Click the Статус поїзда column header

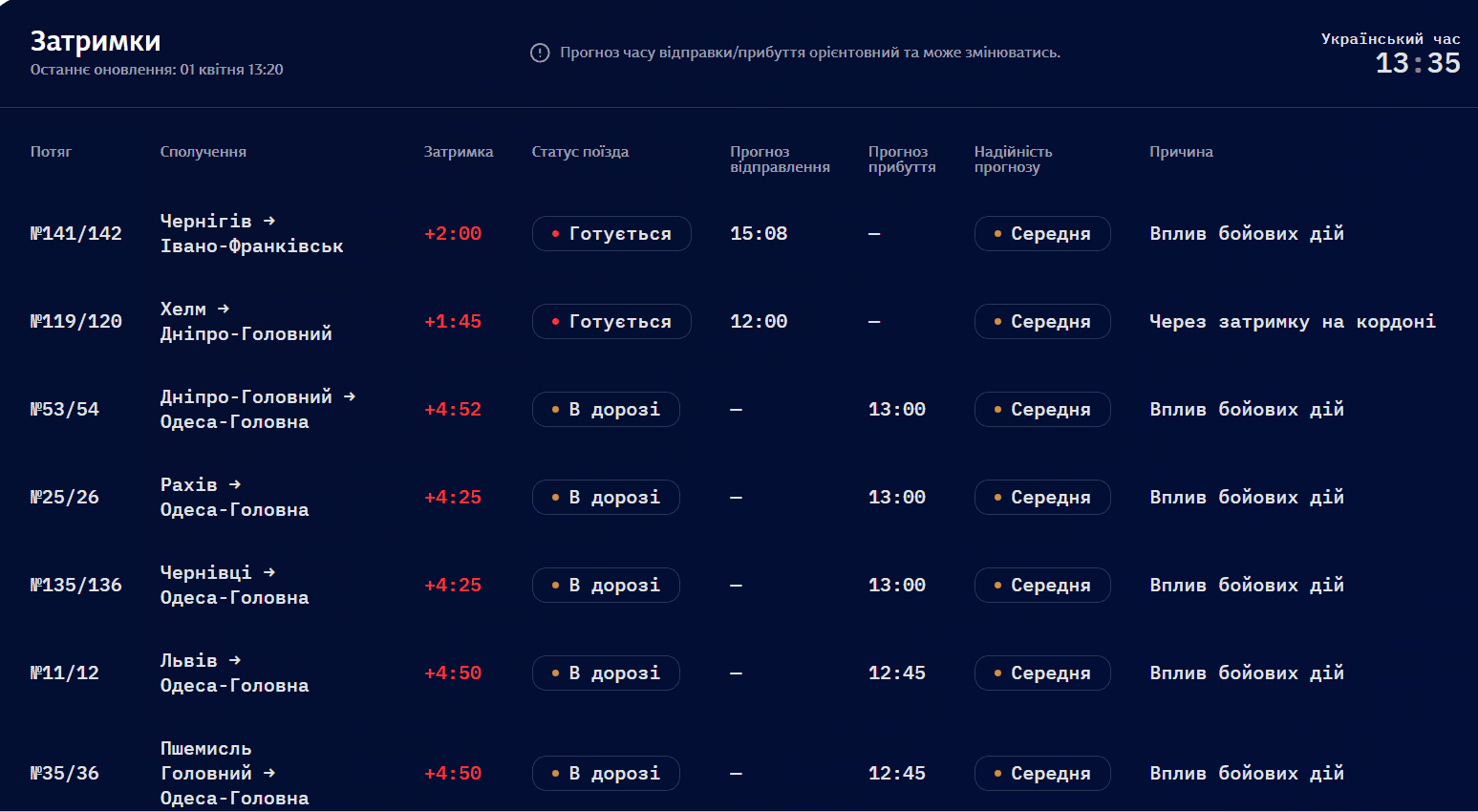pyautogui.click(x=580, y=152)
